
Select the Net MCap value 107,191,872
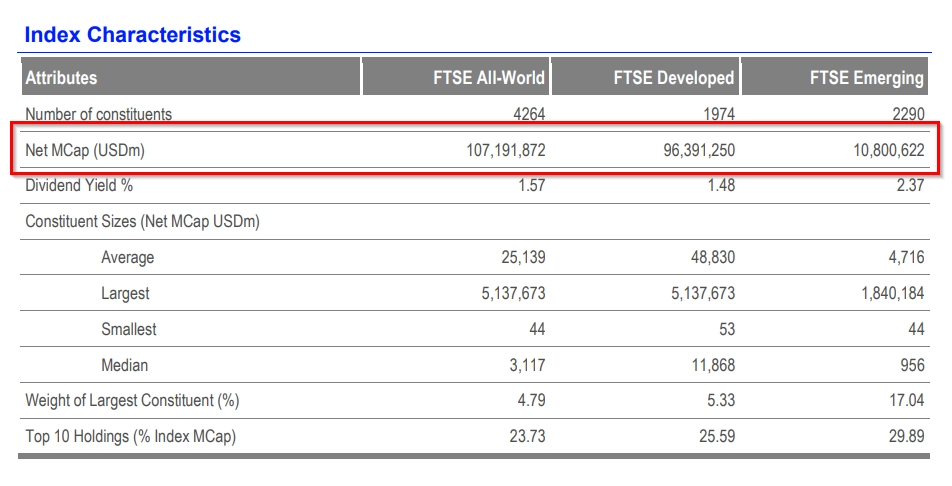(506, 150)
